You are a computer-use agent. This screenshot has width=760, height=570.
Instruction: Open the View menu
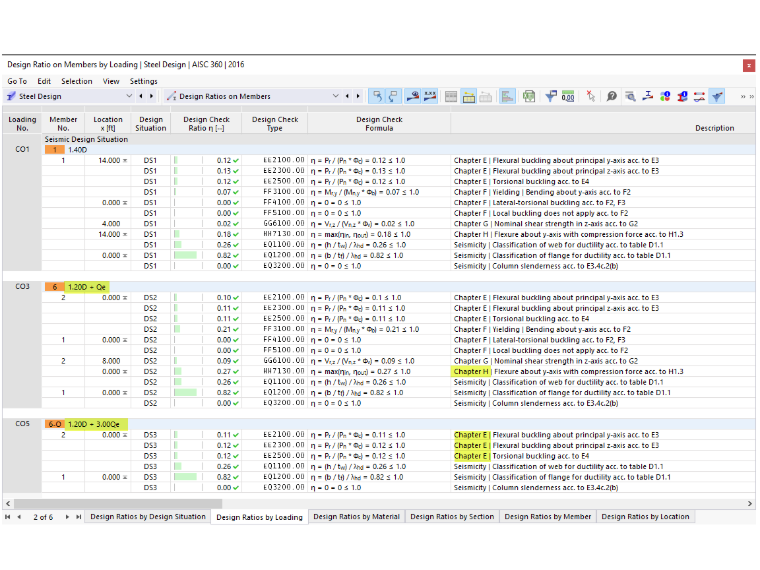click(x=111, y=81)
